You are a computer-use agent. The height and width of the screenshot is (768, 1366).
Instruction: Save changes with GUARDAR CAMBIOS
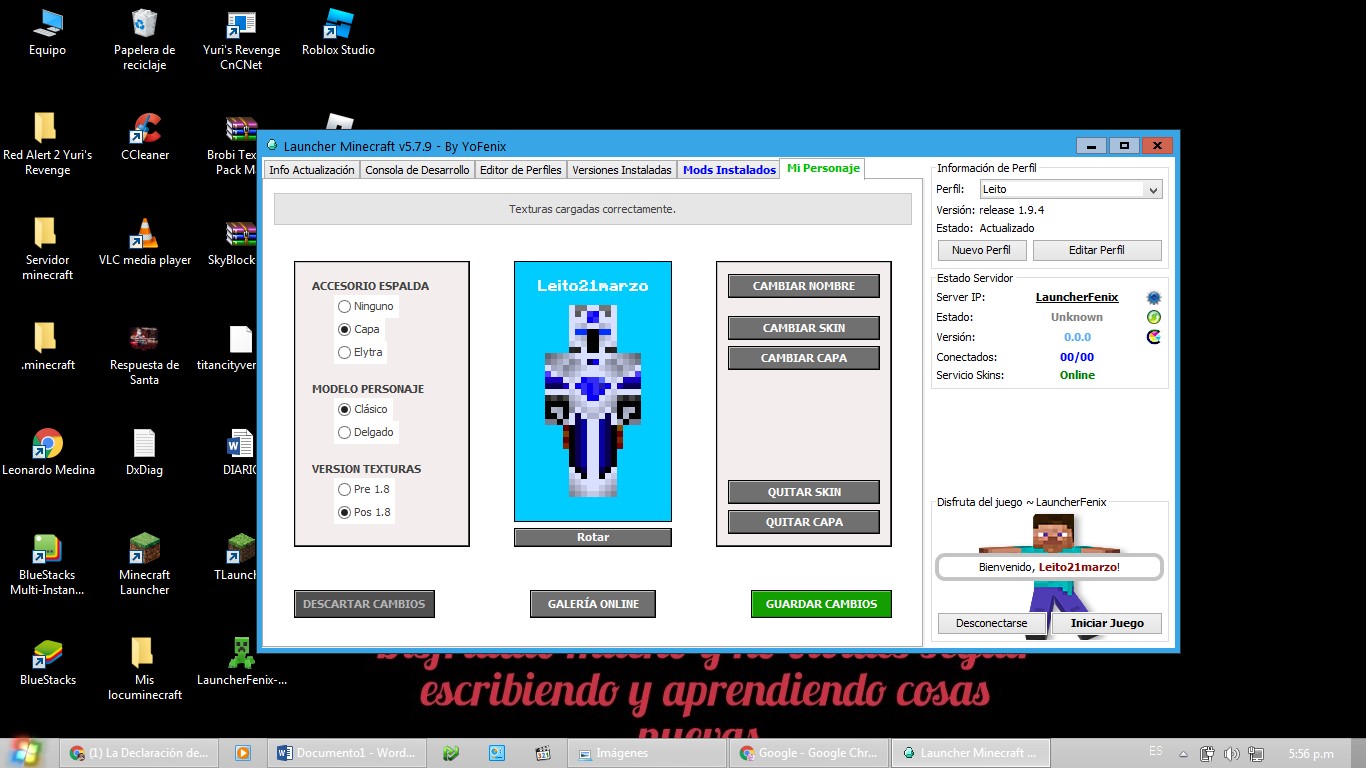[x=821, y=604]
